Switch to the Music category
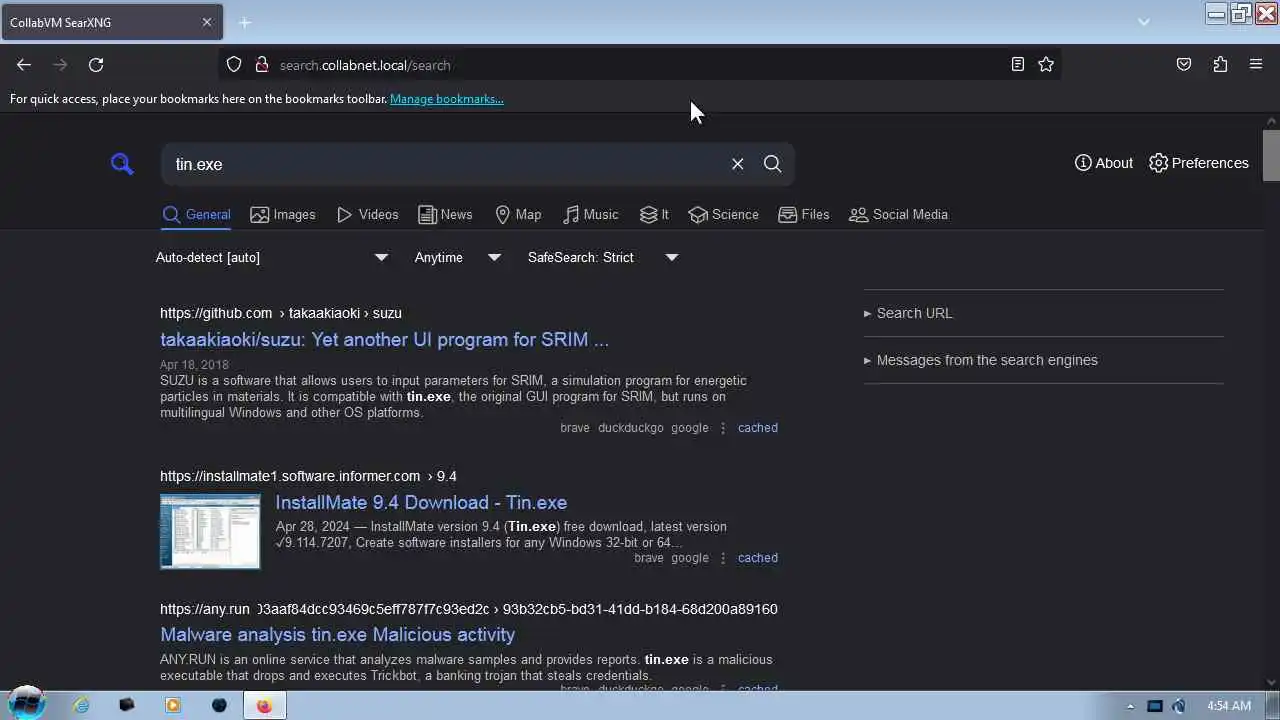 pos(591,215)
